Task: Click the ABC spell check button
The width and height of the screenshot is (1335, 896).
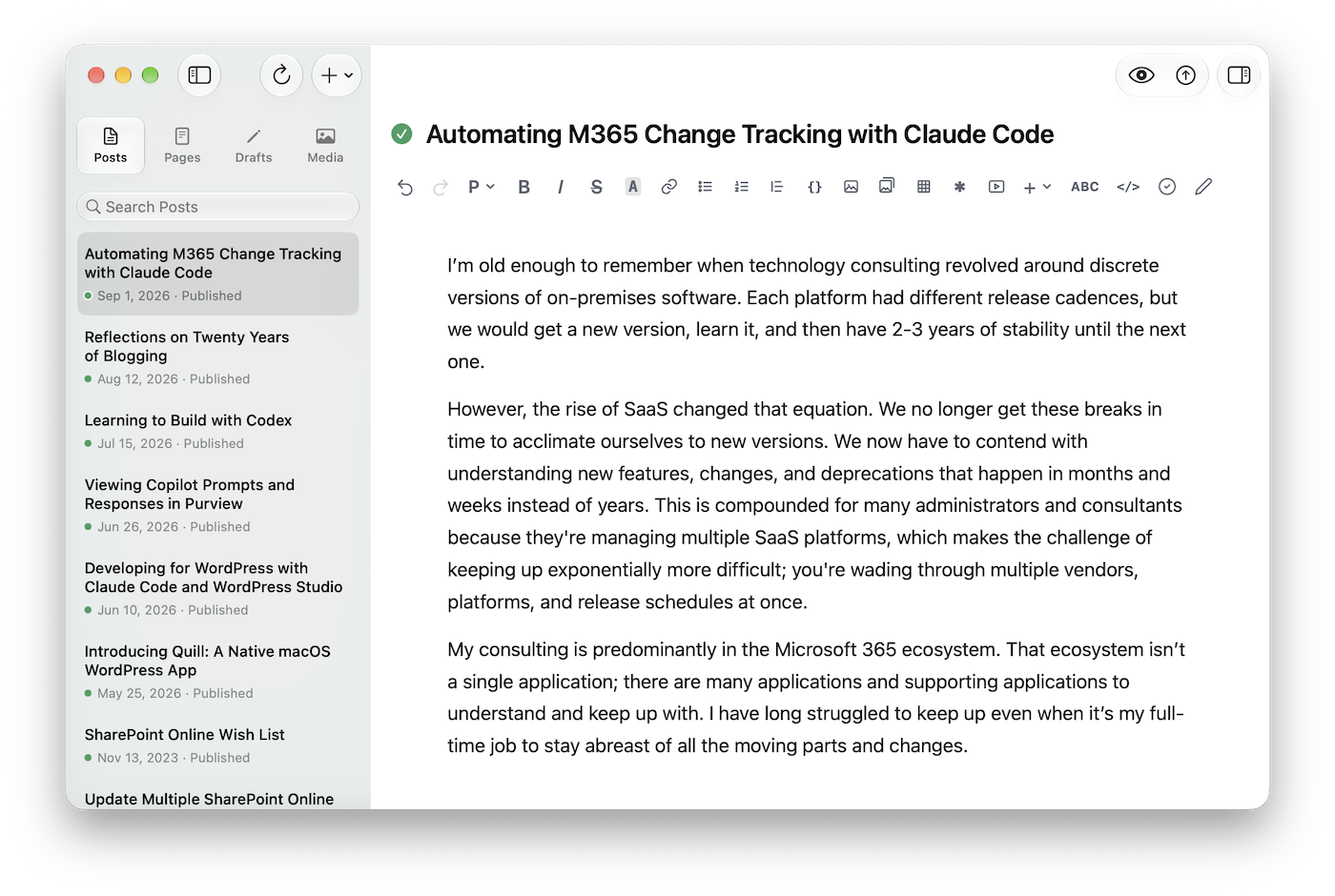Action: click(x=1085, y=187)
